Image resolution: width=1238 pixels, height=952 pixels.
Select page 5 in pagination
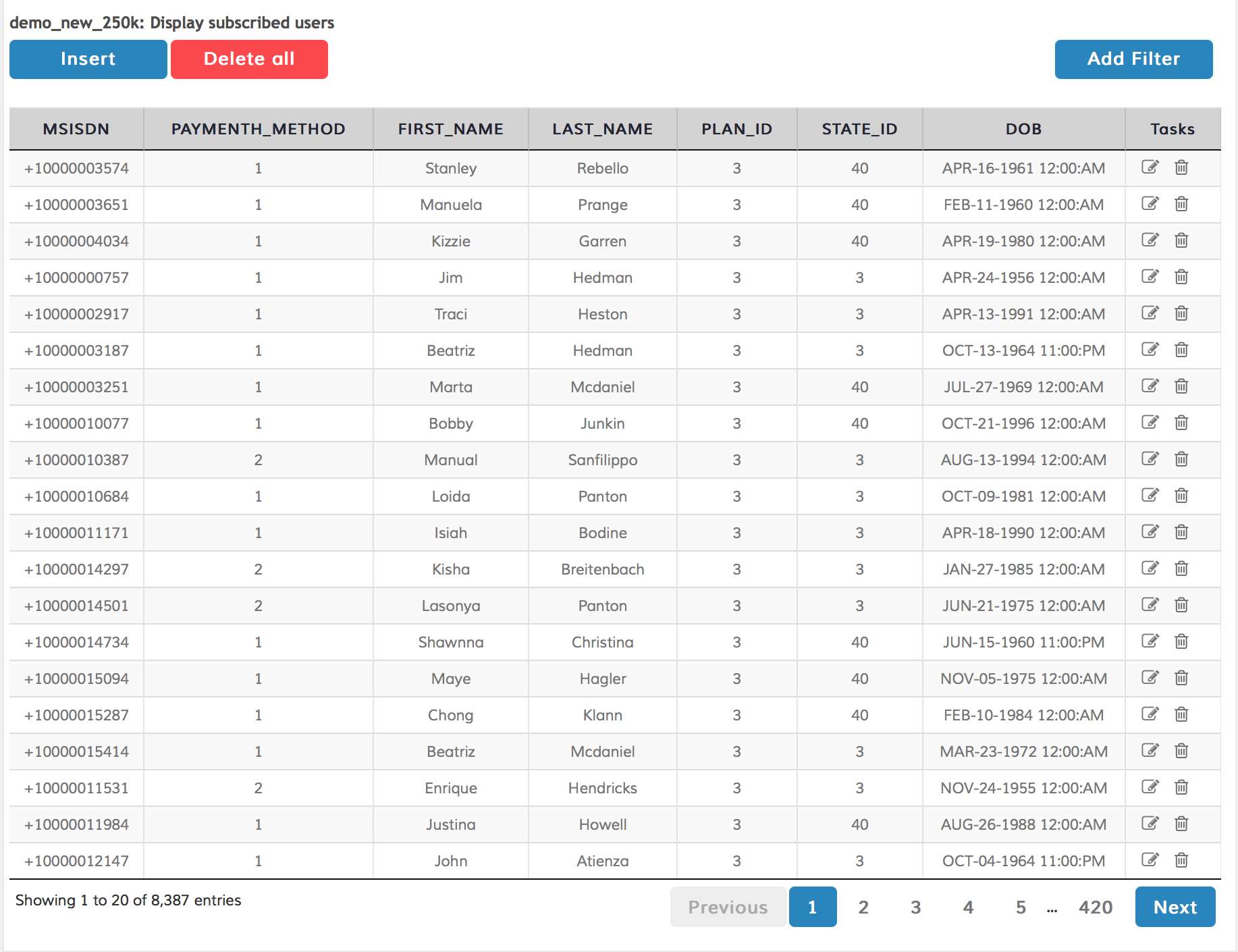click(1021, 907)
